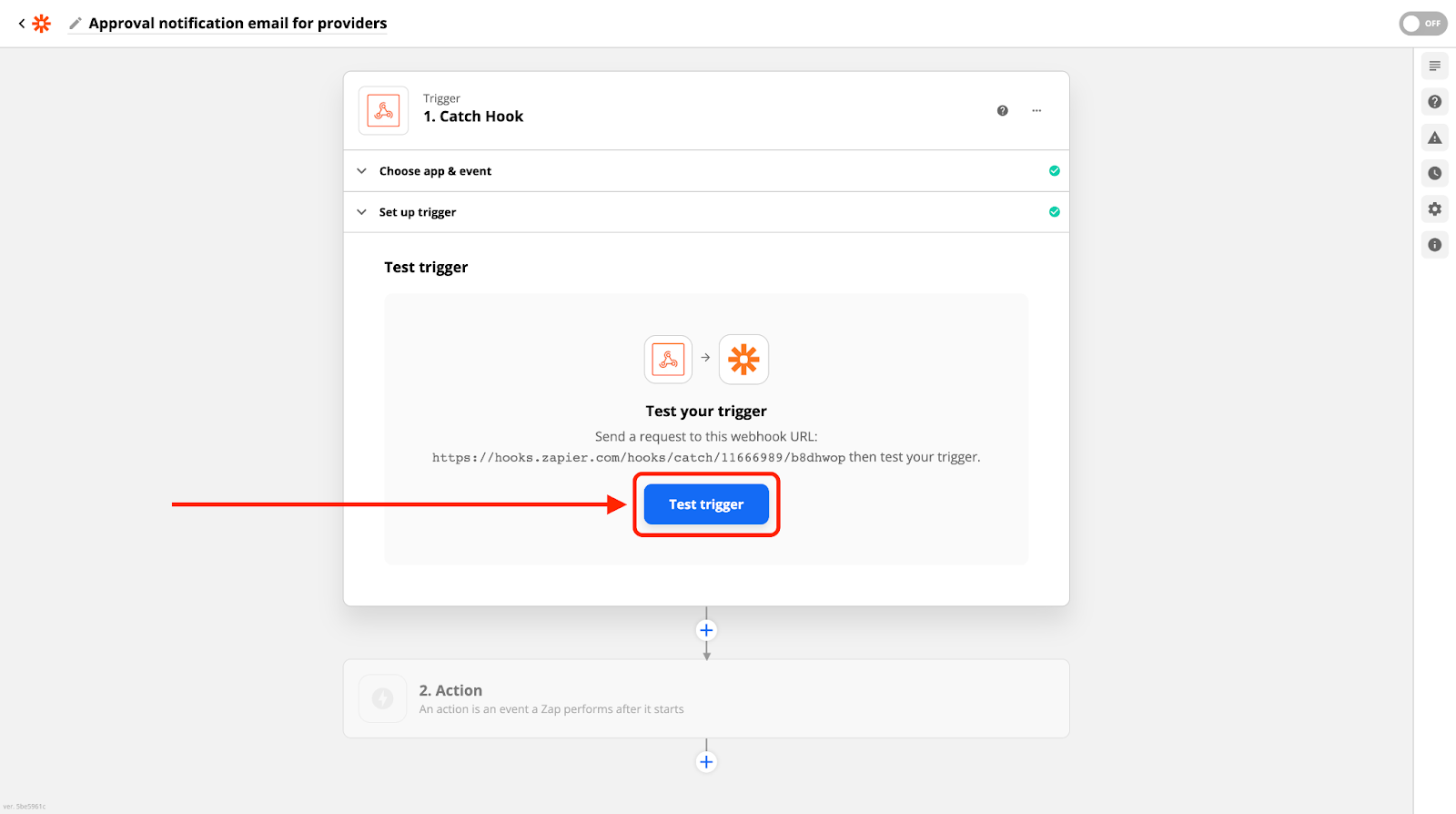This screenshot has height=814, width=1456.
Task: Open the notes icon in right sidebar
Action: 1435,66
